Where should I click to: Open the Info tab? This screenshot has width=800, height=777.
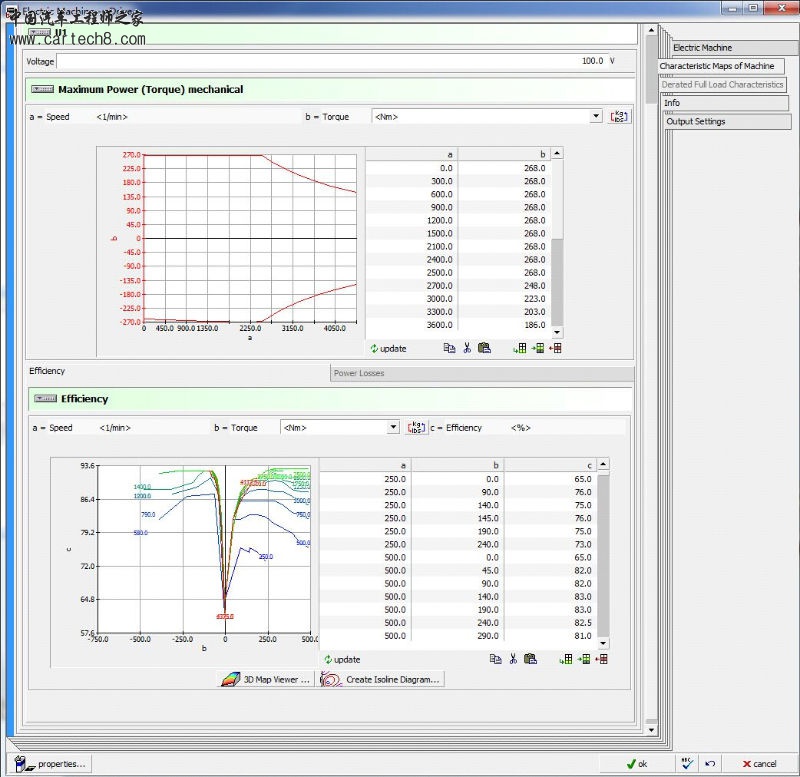pyautogui.click(x=726, y=103)
